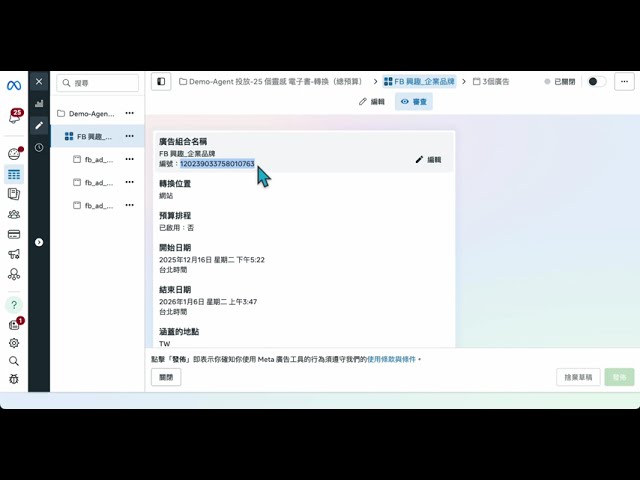
Task: Open campaigns table grid icon
Action: [14, 175]
